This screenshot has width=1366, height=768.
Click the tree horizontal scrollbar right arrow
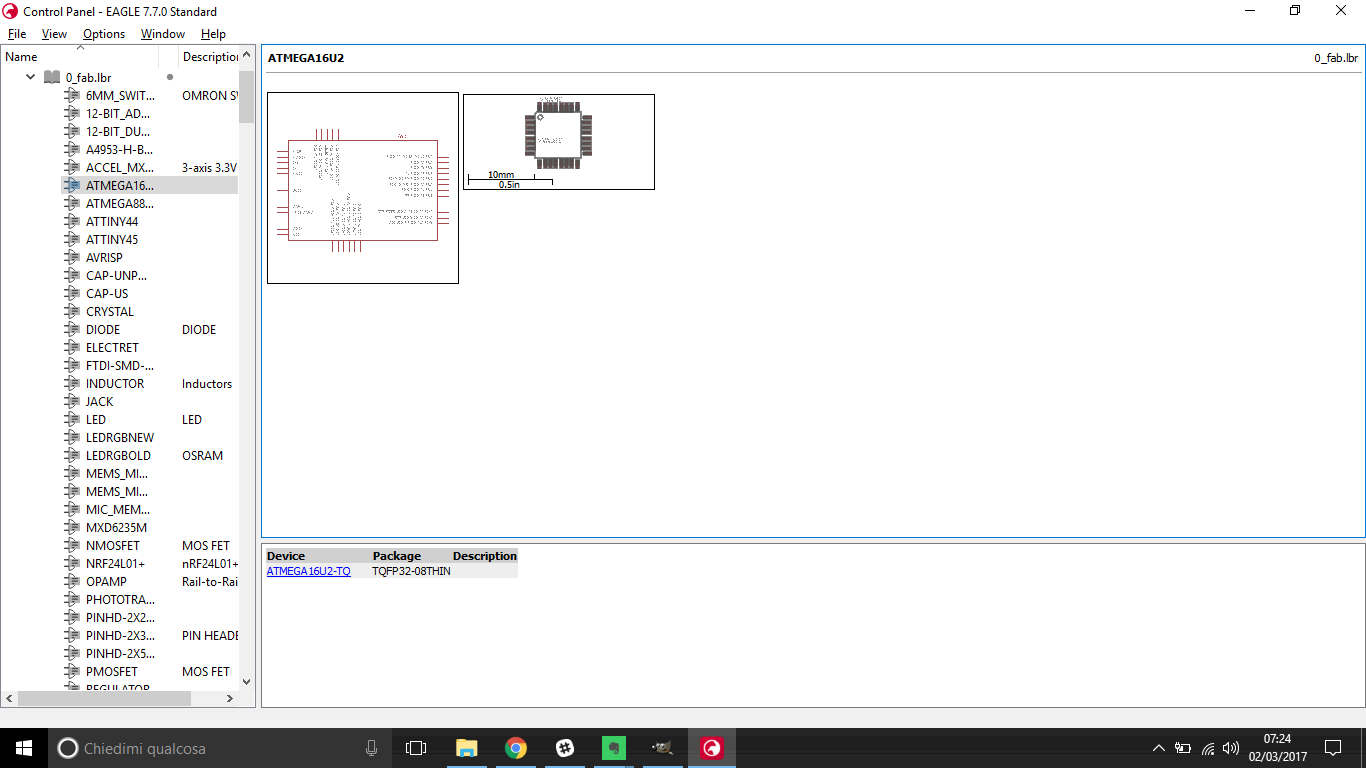pyautogui.click(x=229, y=698)
